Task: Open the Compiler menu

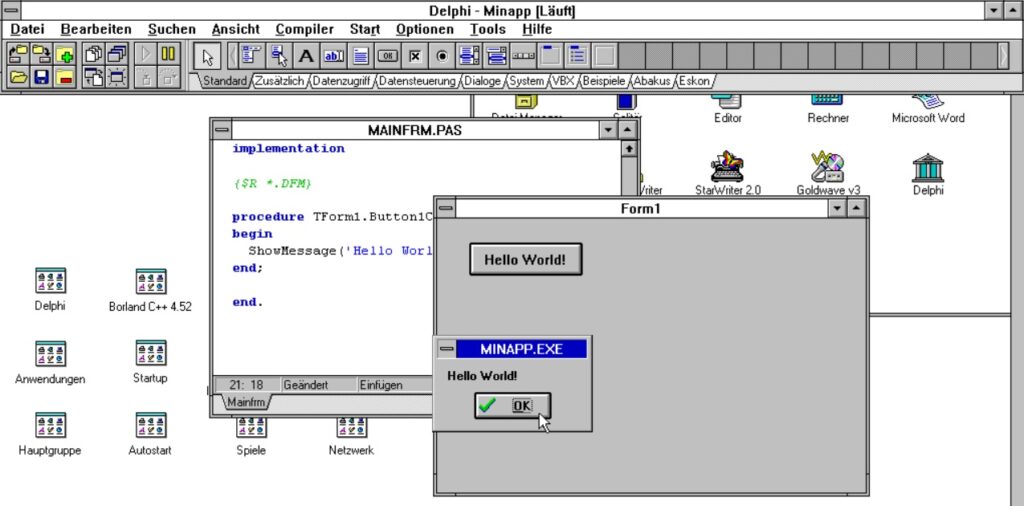Action: click(304, 30)
